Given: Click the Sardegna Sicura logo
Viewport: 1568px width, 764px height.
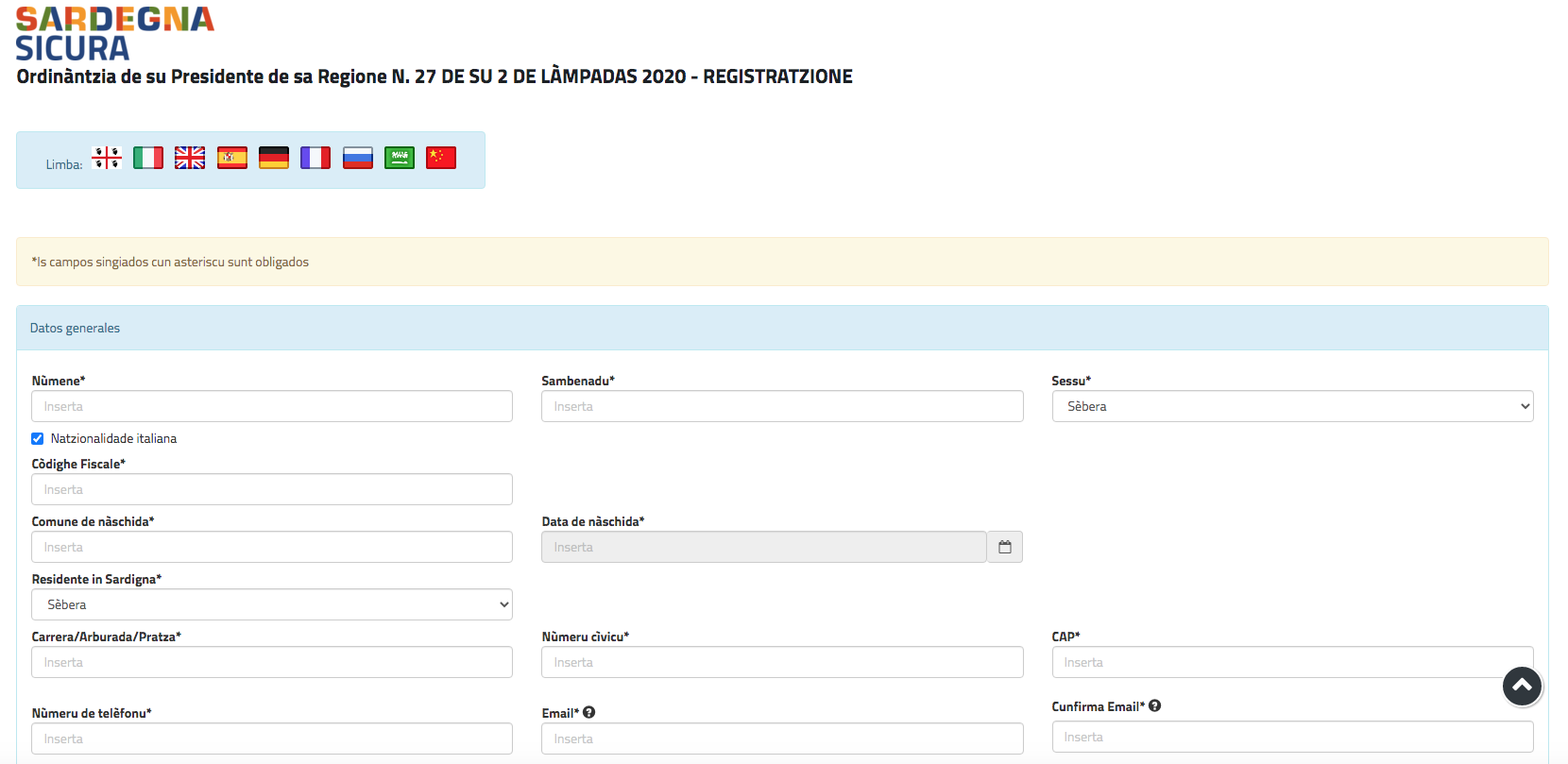Looking at the screenshot, I should coord(114,33).
